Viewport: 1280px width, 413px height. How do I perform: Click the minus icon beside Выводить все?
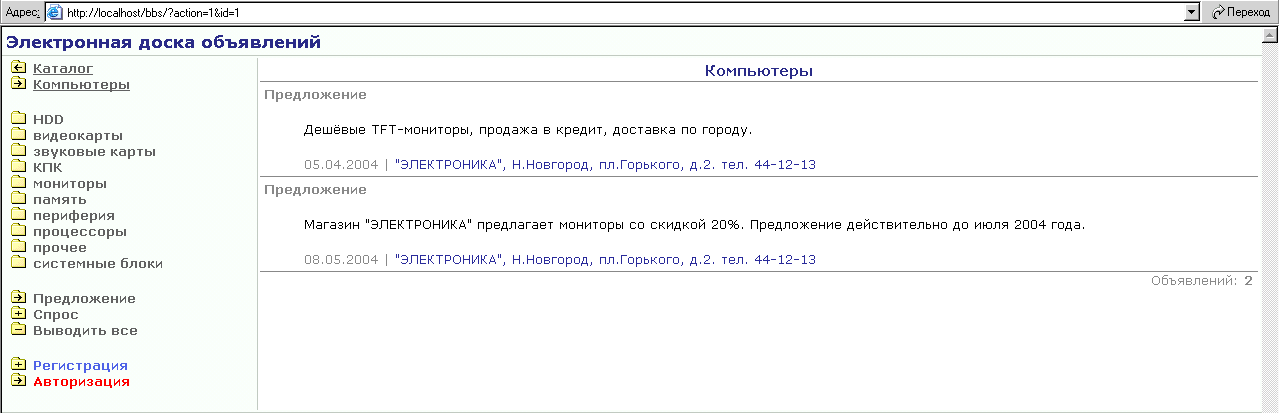(18, 329)
